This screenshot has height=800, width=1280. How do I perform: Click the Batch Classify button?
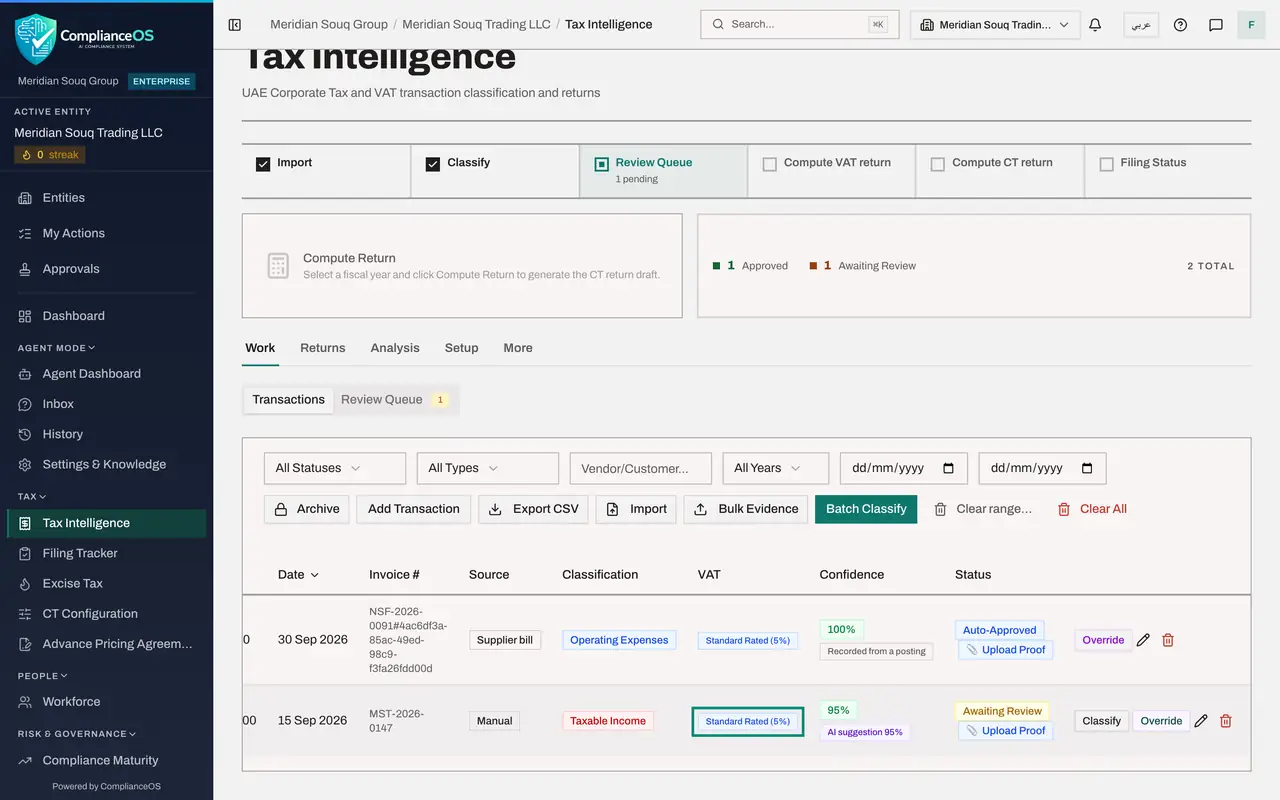point(866,509)
